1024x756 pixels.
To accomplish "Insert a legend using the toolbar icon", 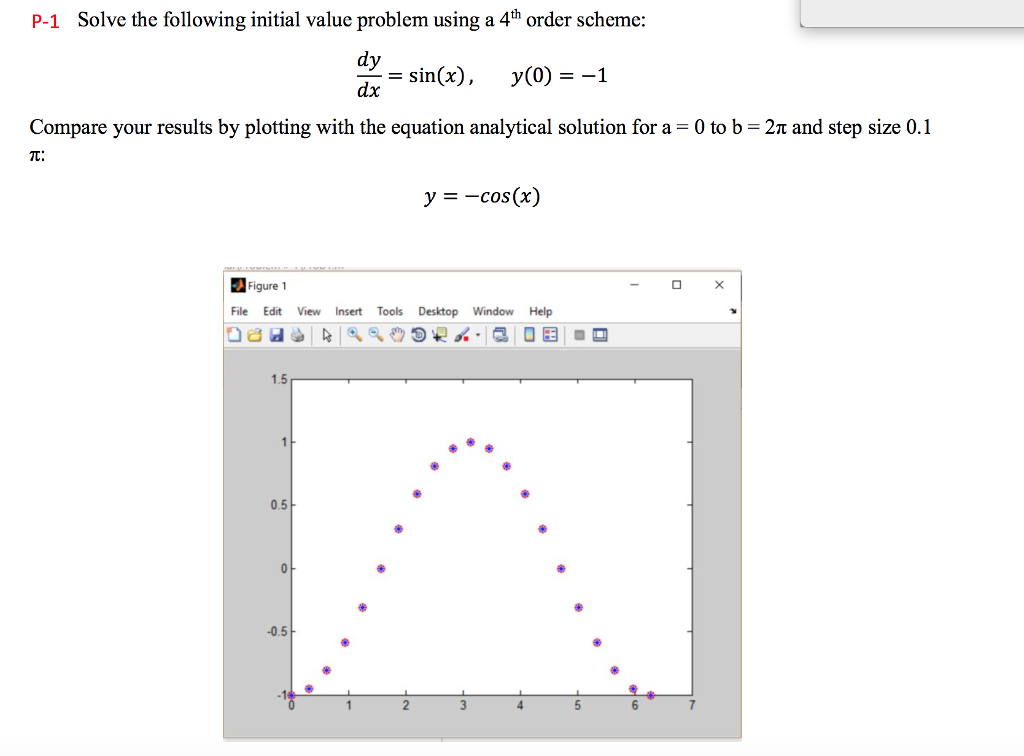I will click(x=551, y=335).
